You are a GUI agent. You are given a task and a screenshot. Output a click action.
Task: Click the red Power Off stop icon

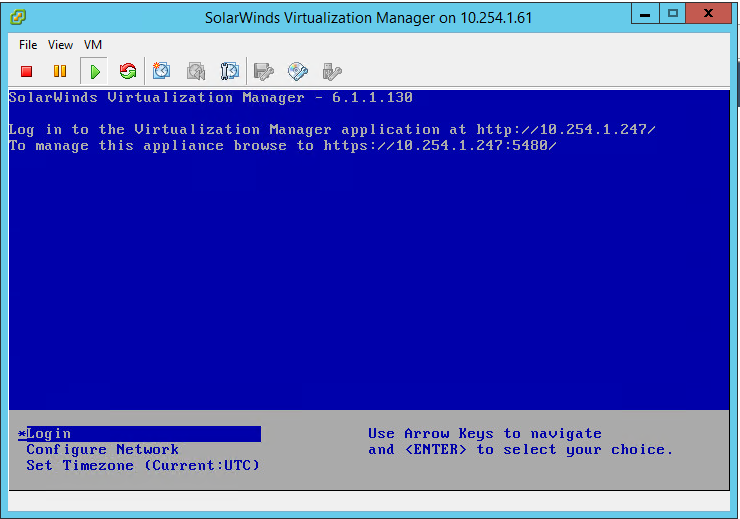click(x=26, y=72)
